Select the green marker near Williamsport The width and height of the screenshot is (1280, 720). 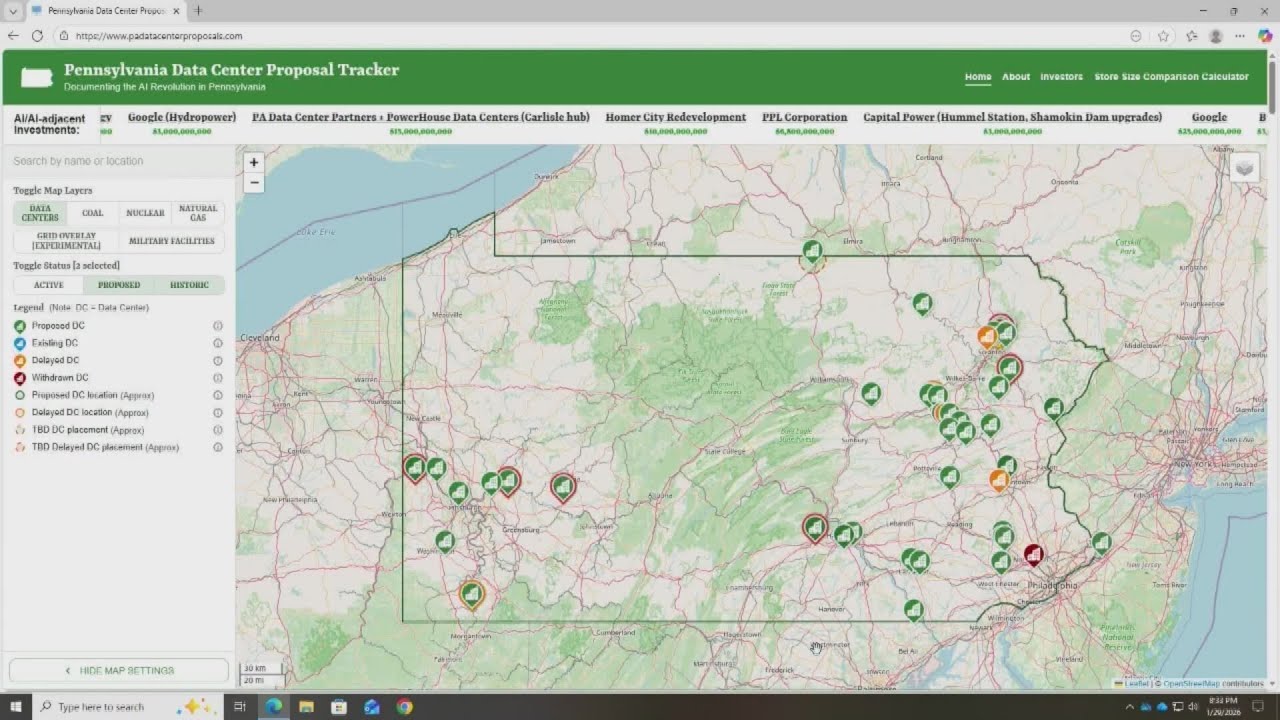point(871,393)
